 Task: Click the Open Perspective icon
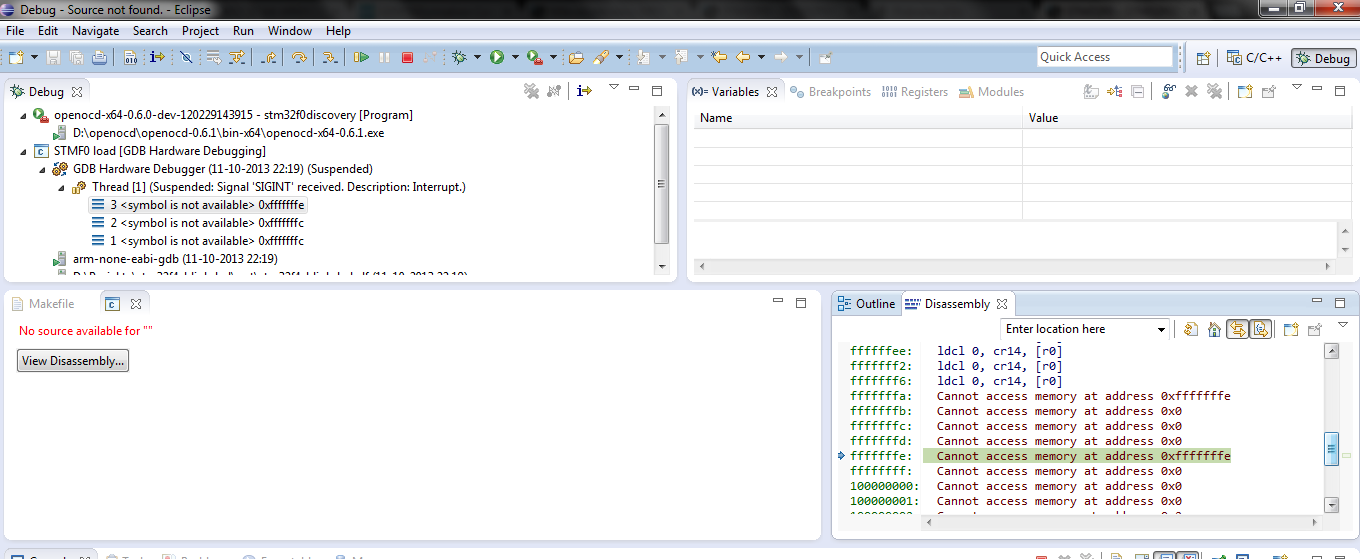[x=1203, y=58]
